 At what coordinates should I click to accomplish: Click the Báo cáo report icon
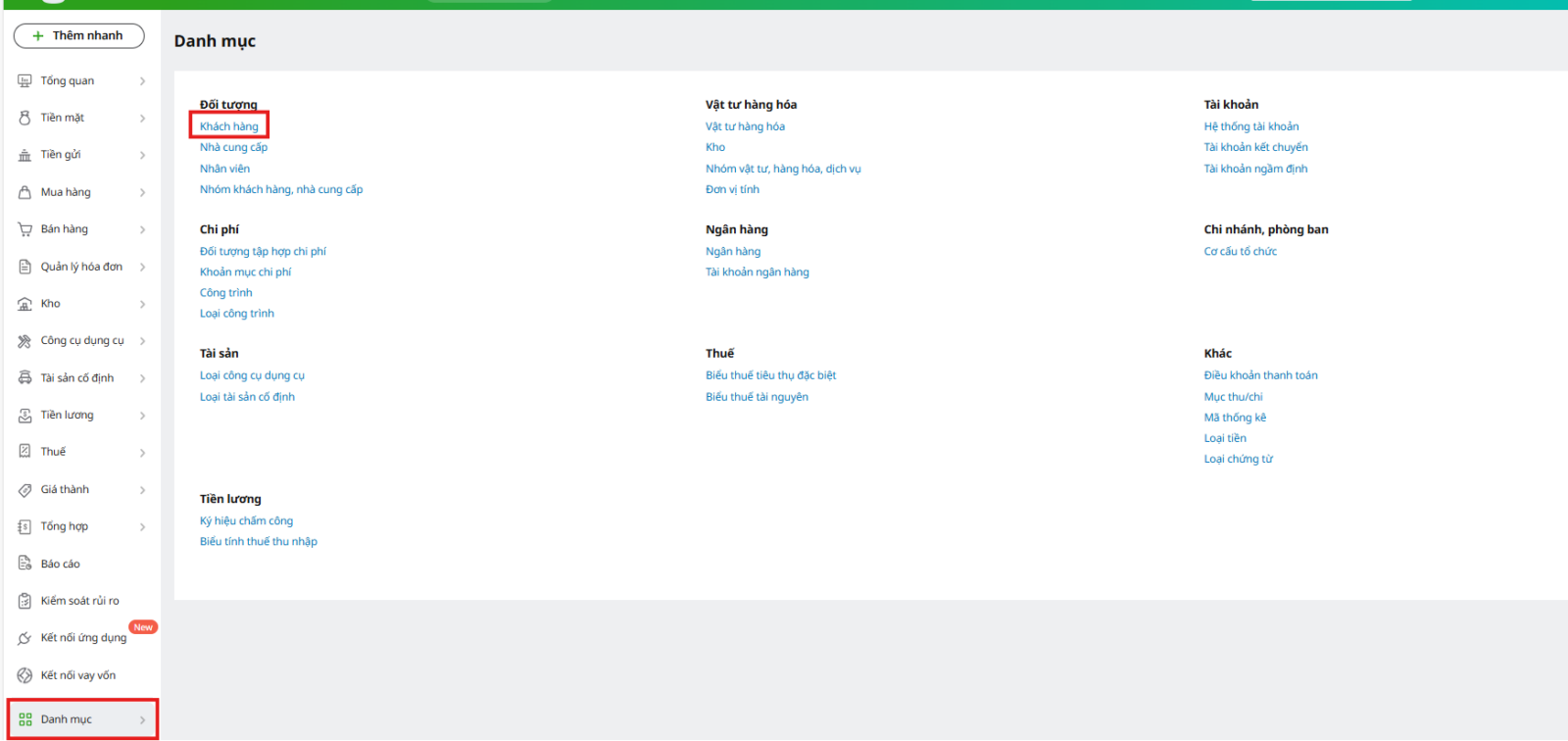coord(24,564)
